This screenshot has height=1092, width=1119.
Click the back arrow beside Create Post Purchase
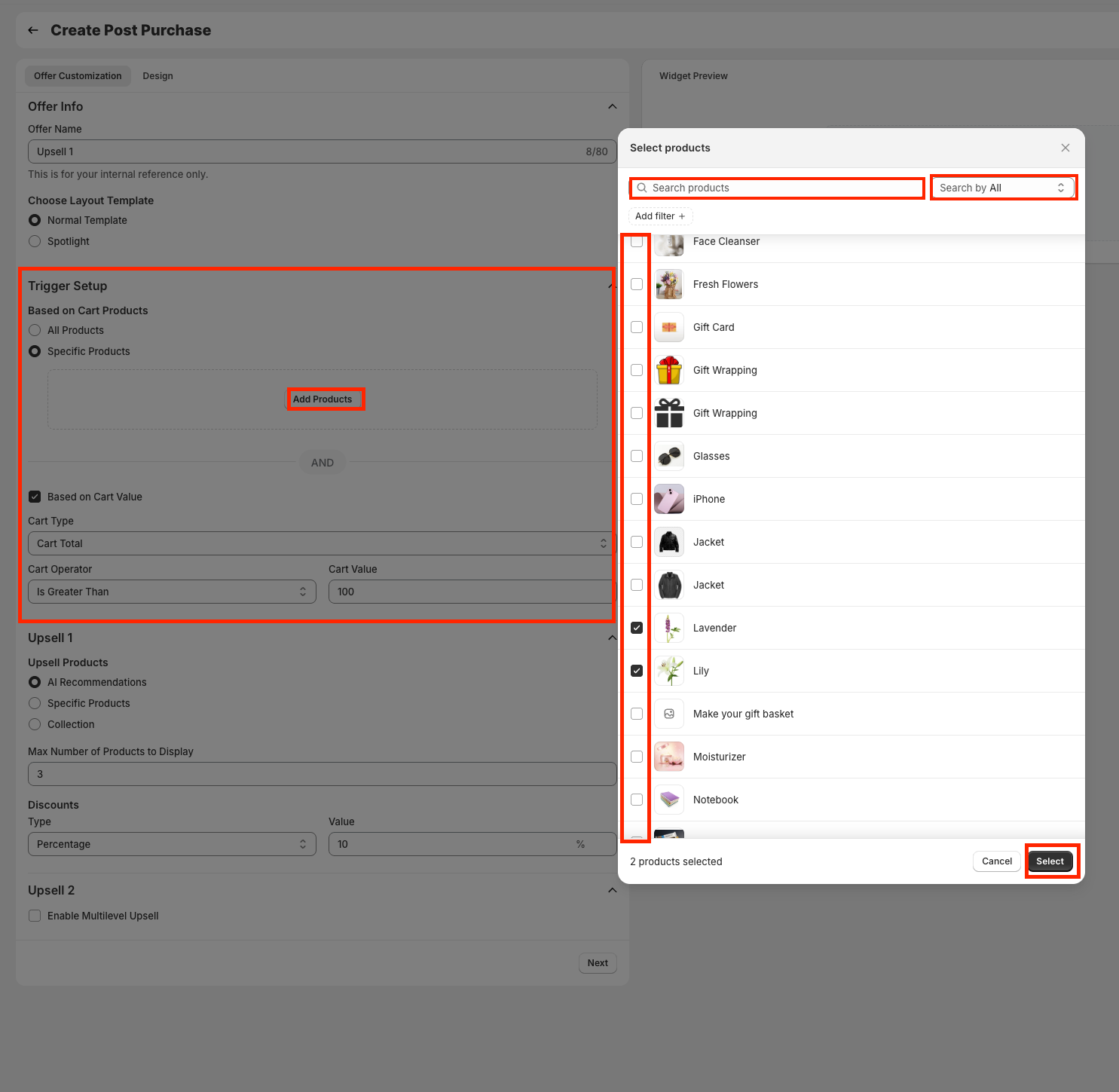click(x=33, y=30)
